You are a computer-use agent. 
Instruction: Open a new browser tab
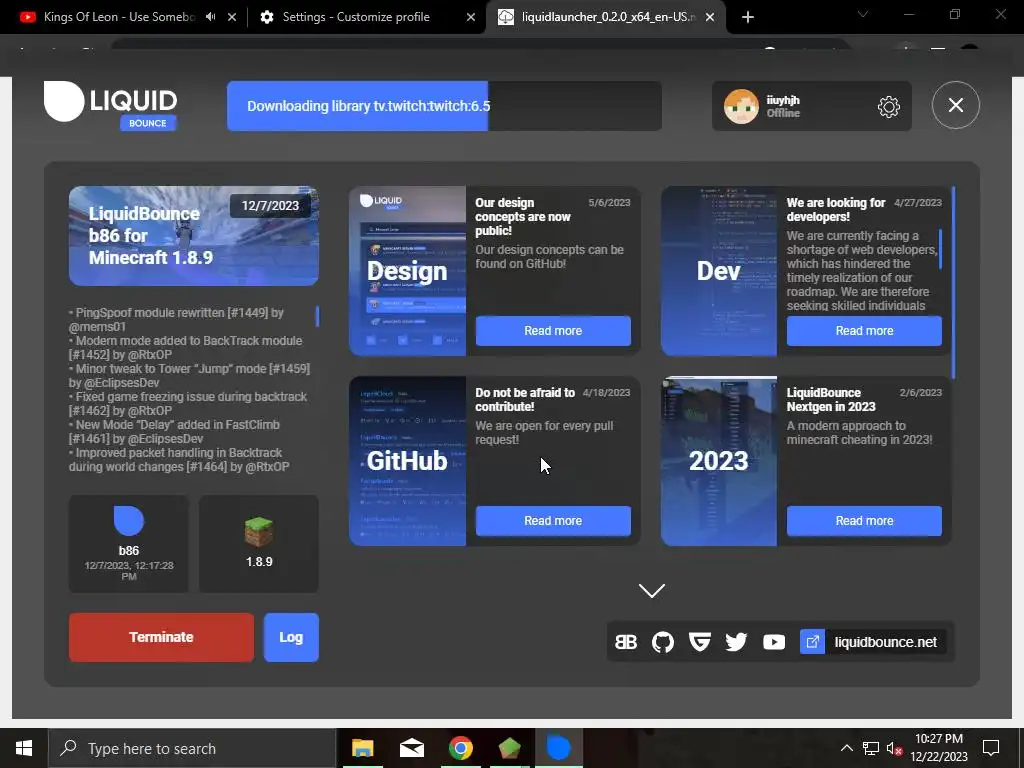click(748, 18)
